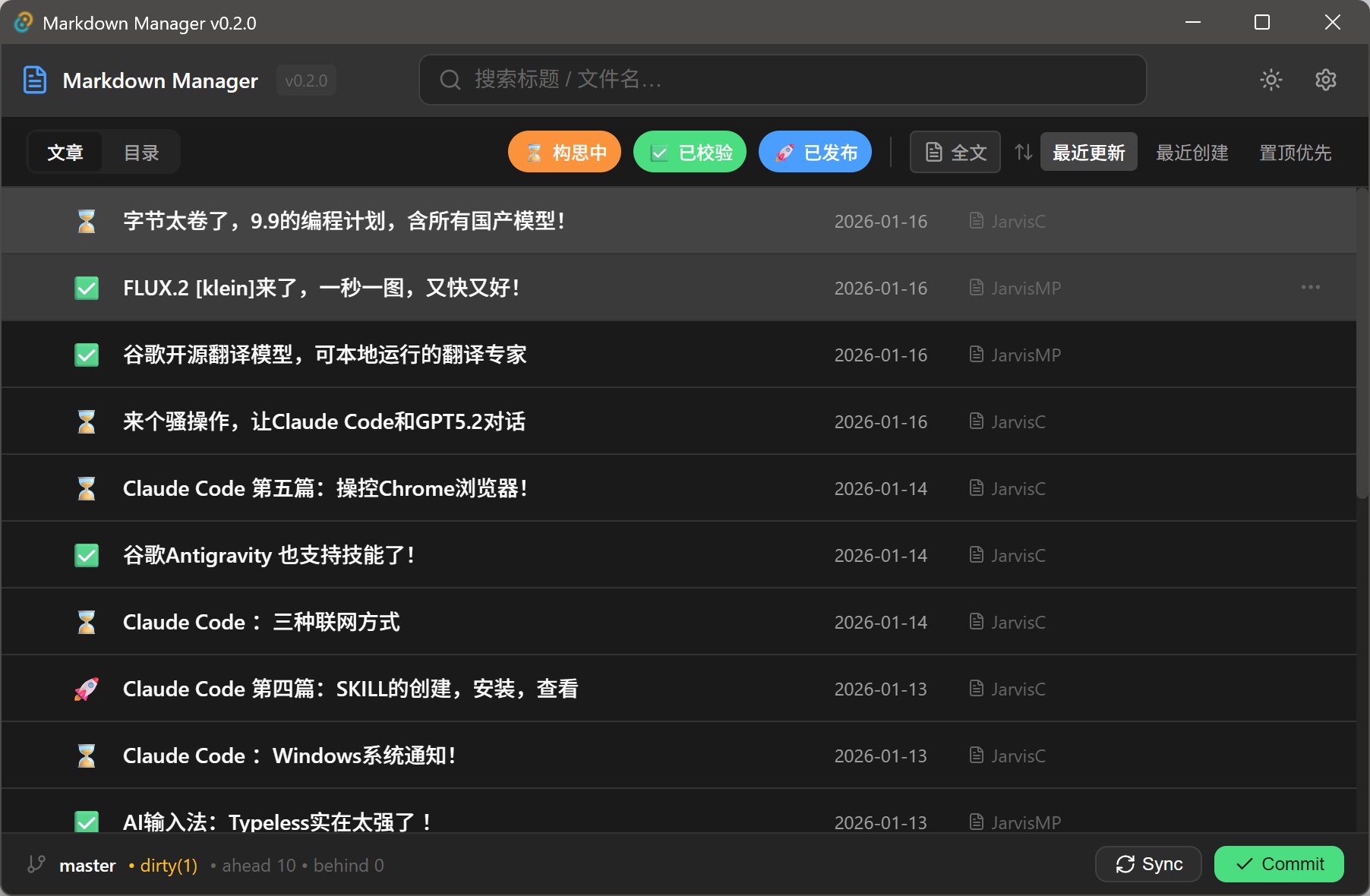Switch to the 目录 tab
Image resolution: width=1370 pixels, height=896 pixels.
point(141,153)
